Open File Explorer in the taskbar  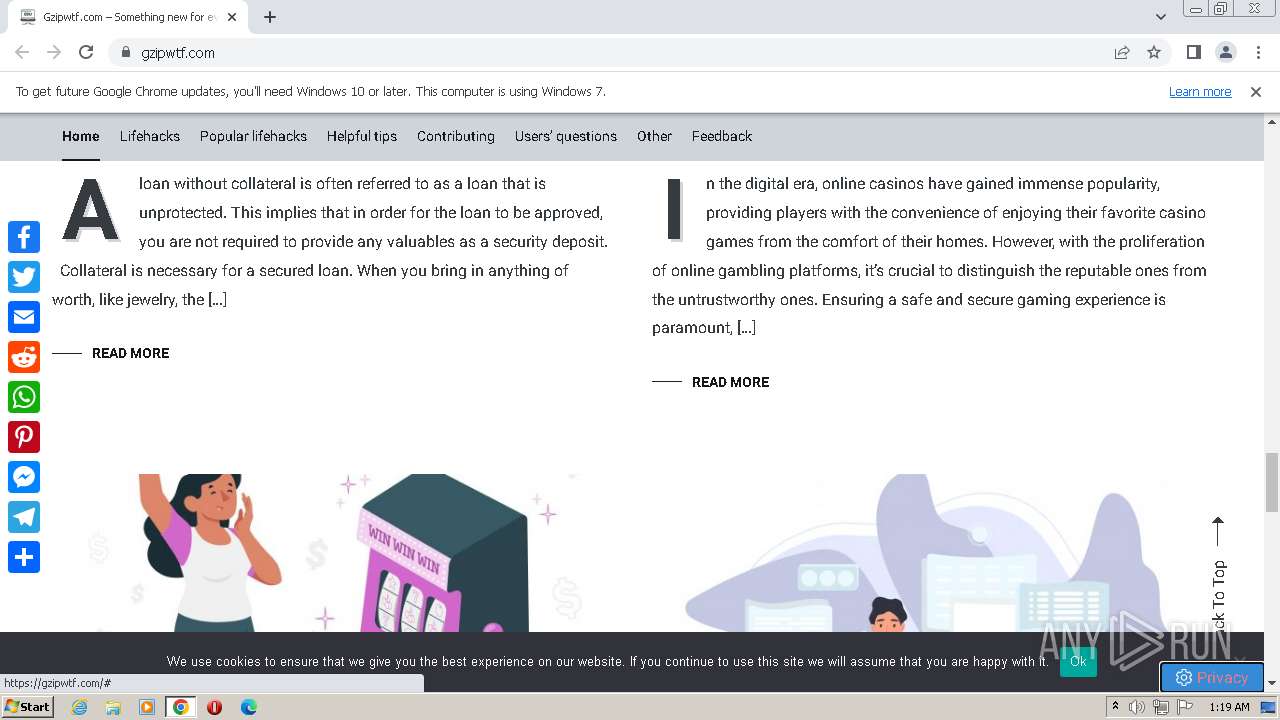(113, 707)
